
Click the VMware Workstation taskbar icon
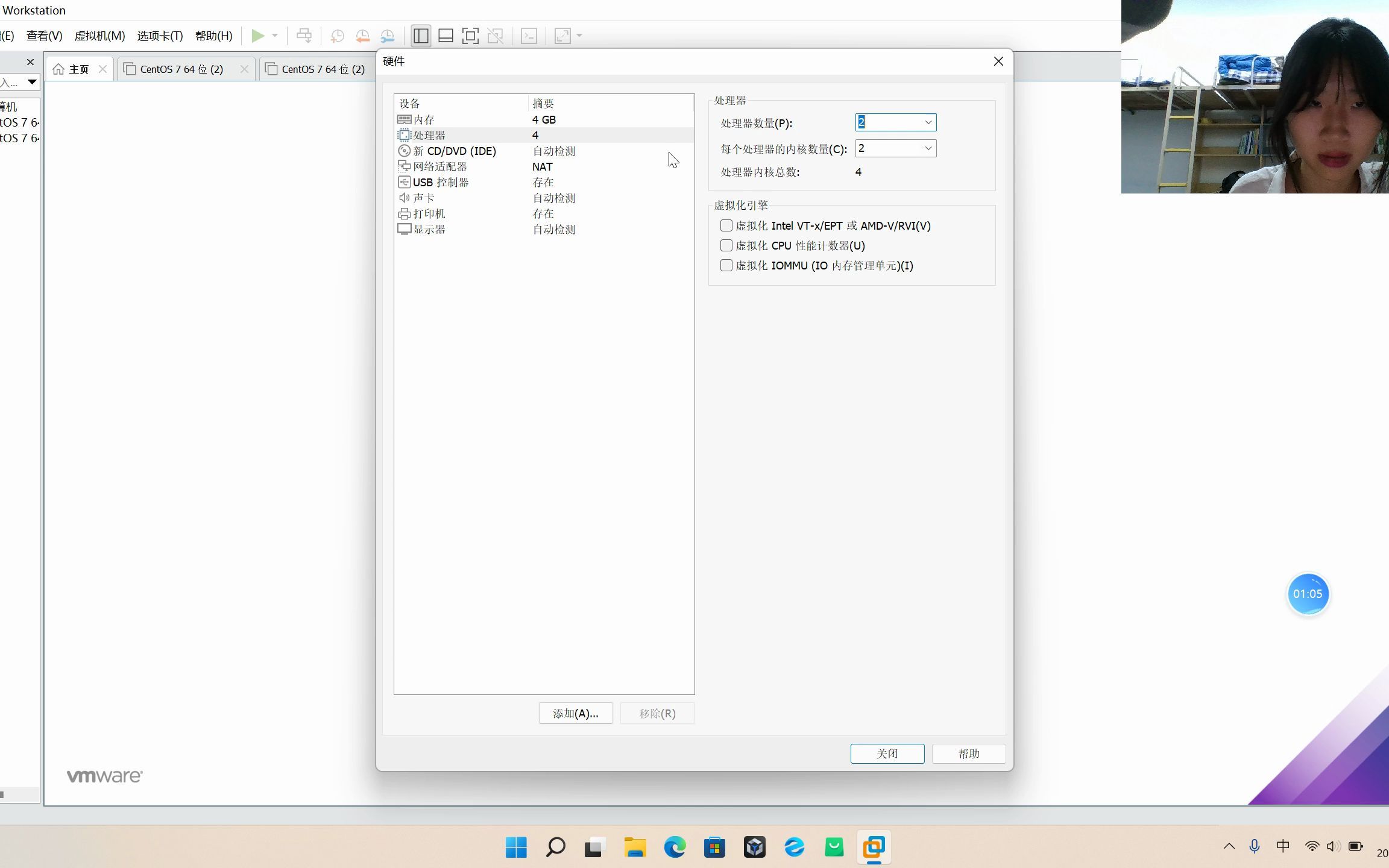click(x=874, y=847)
